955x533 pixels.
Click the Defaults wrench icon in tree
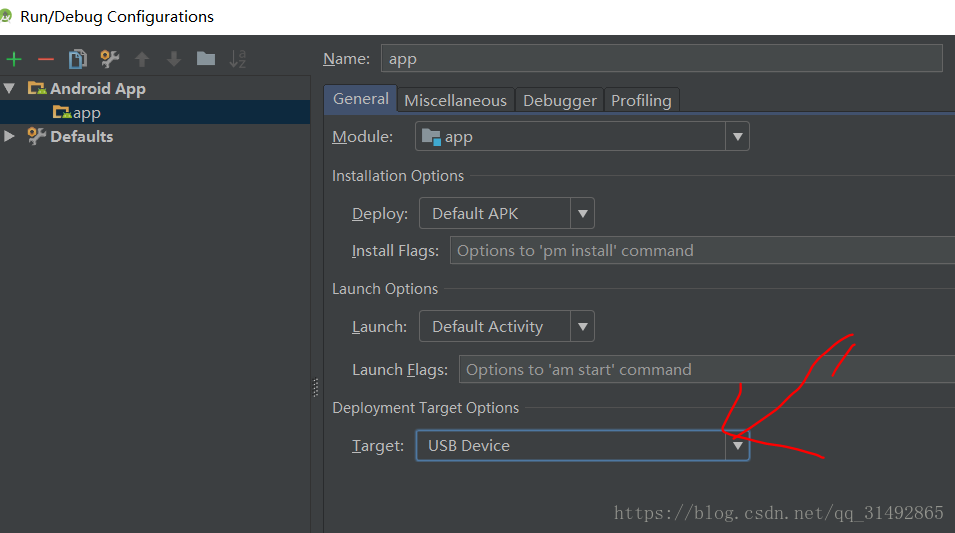[37, 136]
